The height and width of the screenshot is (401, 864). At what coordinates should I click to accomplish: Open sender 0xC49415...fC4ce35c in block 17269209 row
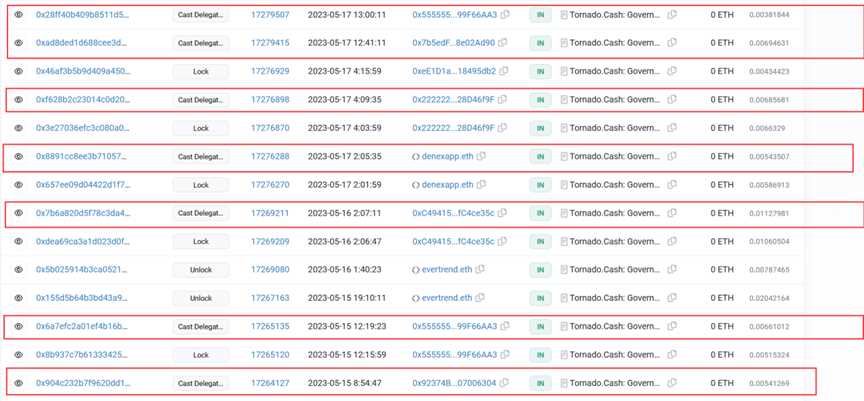point(453,241)
